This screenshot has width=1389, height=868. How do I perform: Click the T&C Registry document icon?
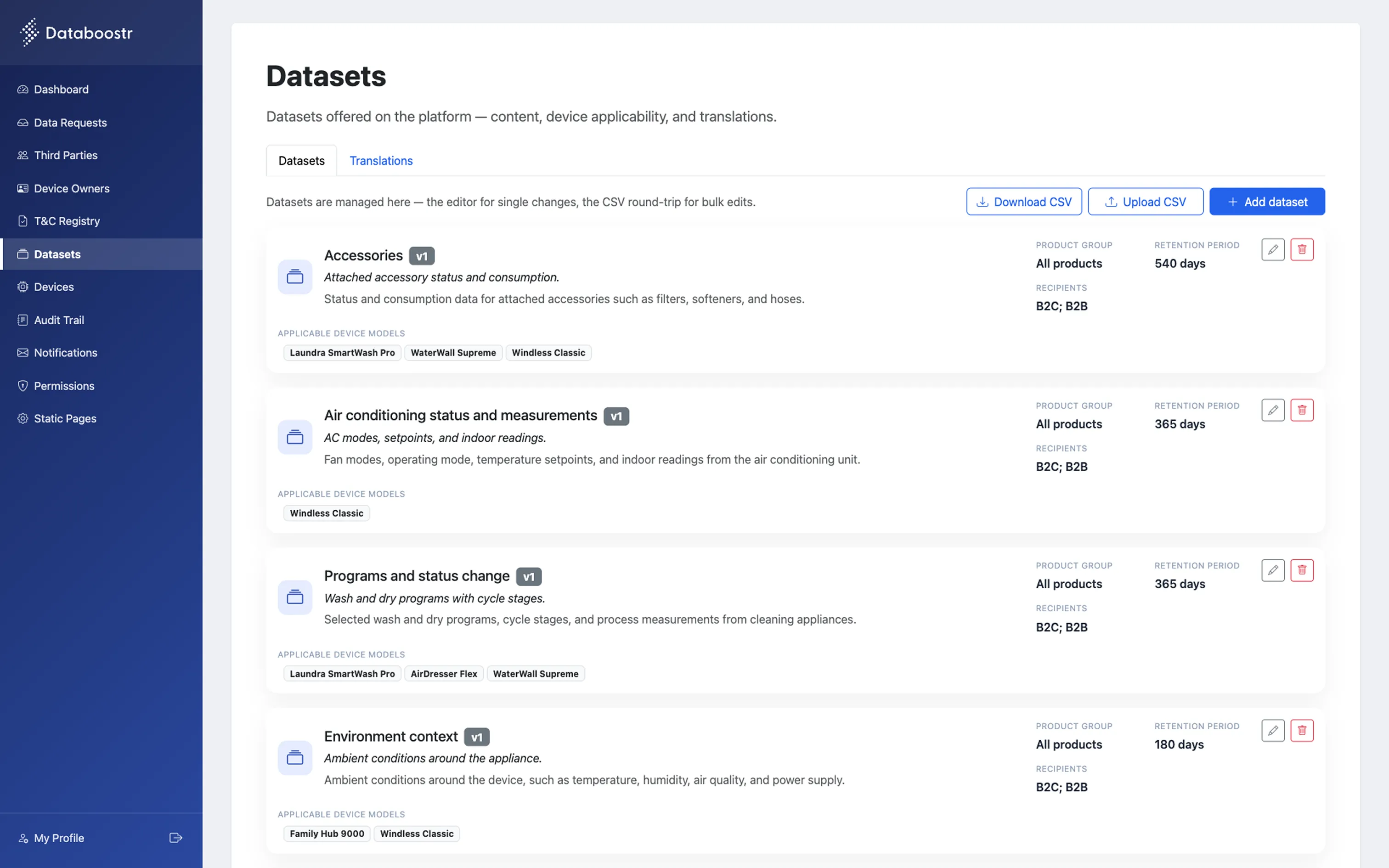(x=23, y=221)
